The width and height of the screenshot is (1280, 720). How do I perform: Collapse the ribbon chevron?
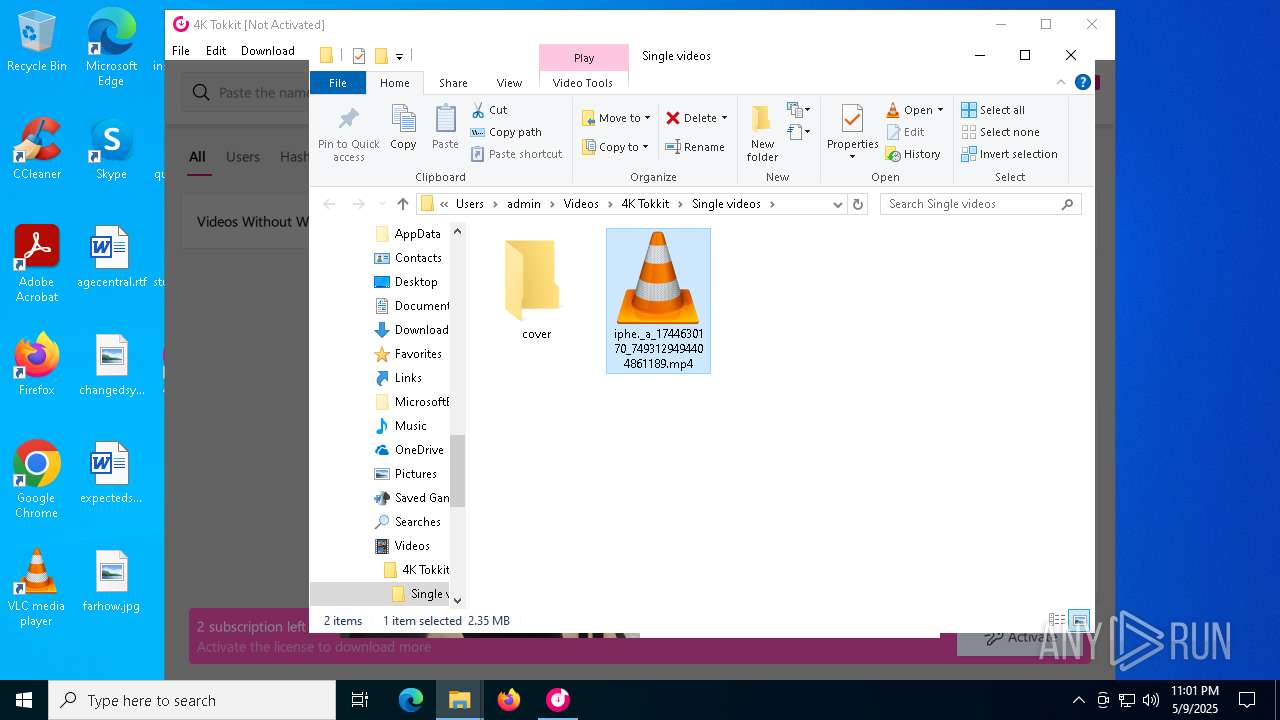(1061, 83)
